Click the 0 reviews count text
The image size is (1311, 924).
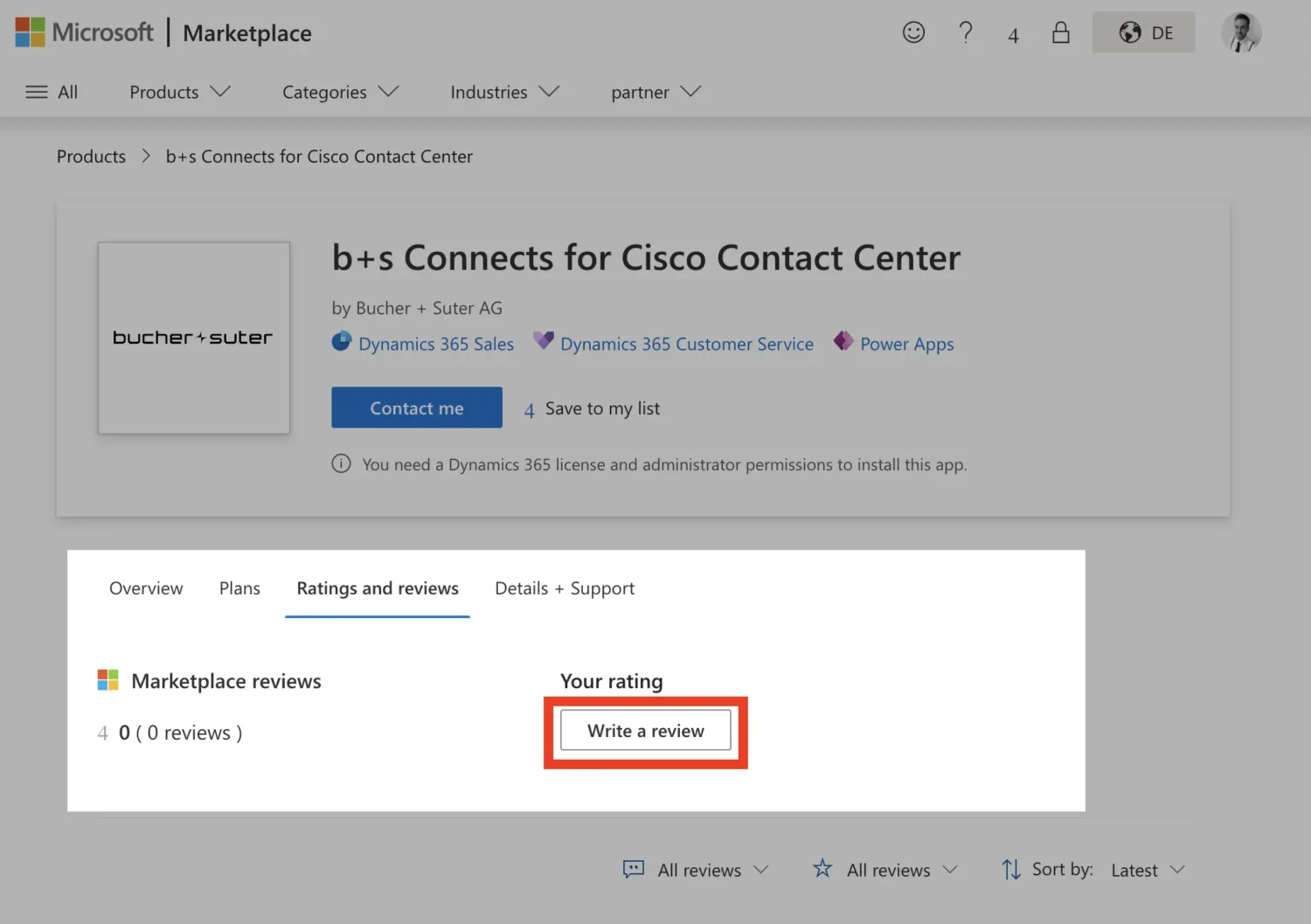pyautogui.click(x=180, y=733)
